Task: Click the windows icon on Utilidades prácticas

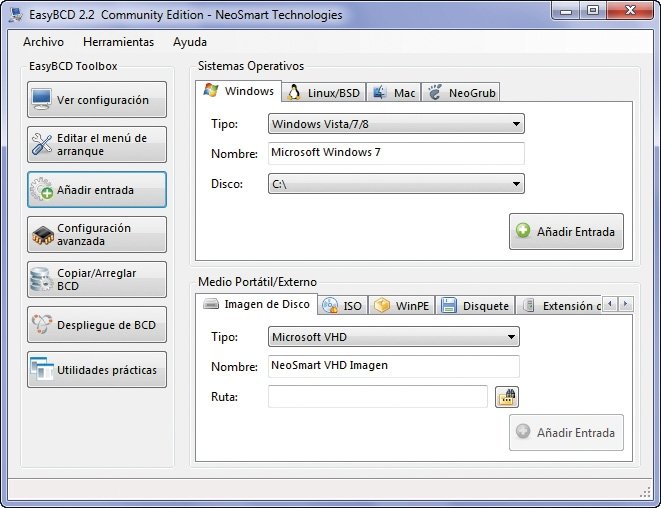Action: click(42, 369)
